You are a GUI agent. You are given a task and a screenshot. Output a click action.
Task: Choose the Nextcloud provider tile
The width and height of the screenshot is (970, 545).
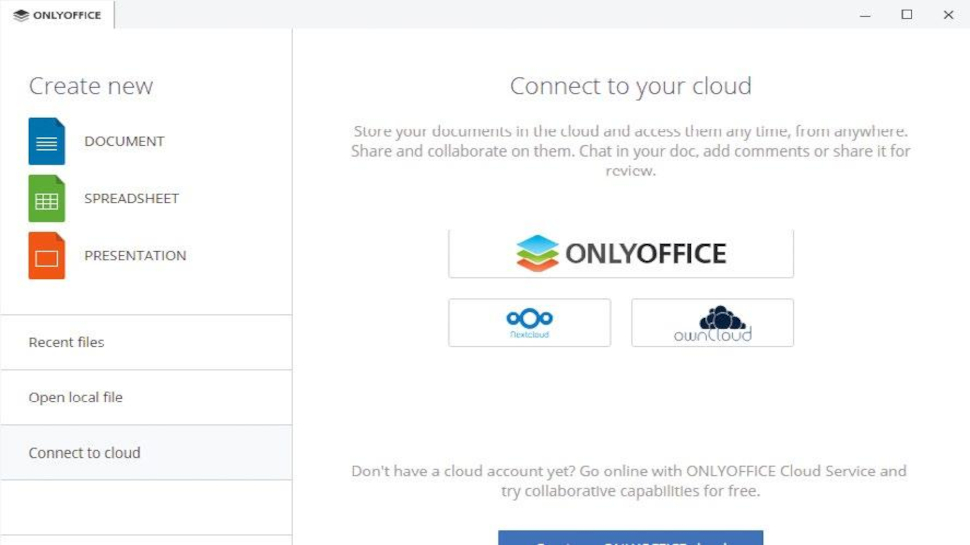530,323
